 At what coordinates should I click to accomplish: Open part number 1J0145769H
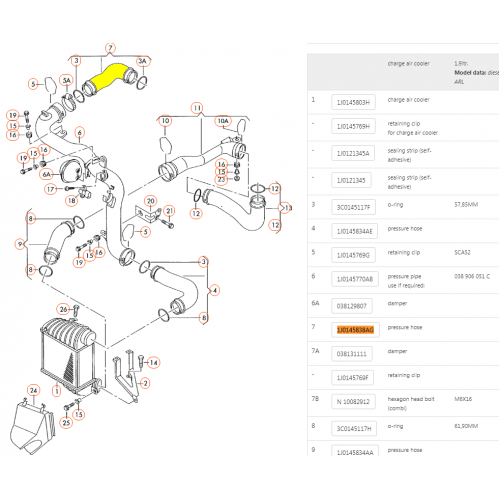point(353,126)
